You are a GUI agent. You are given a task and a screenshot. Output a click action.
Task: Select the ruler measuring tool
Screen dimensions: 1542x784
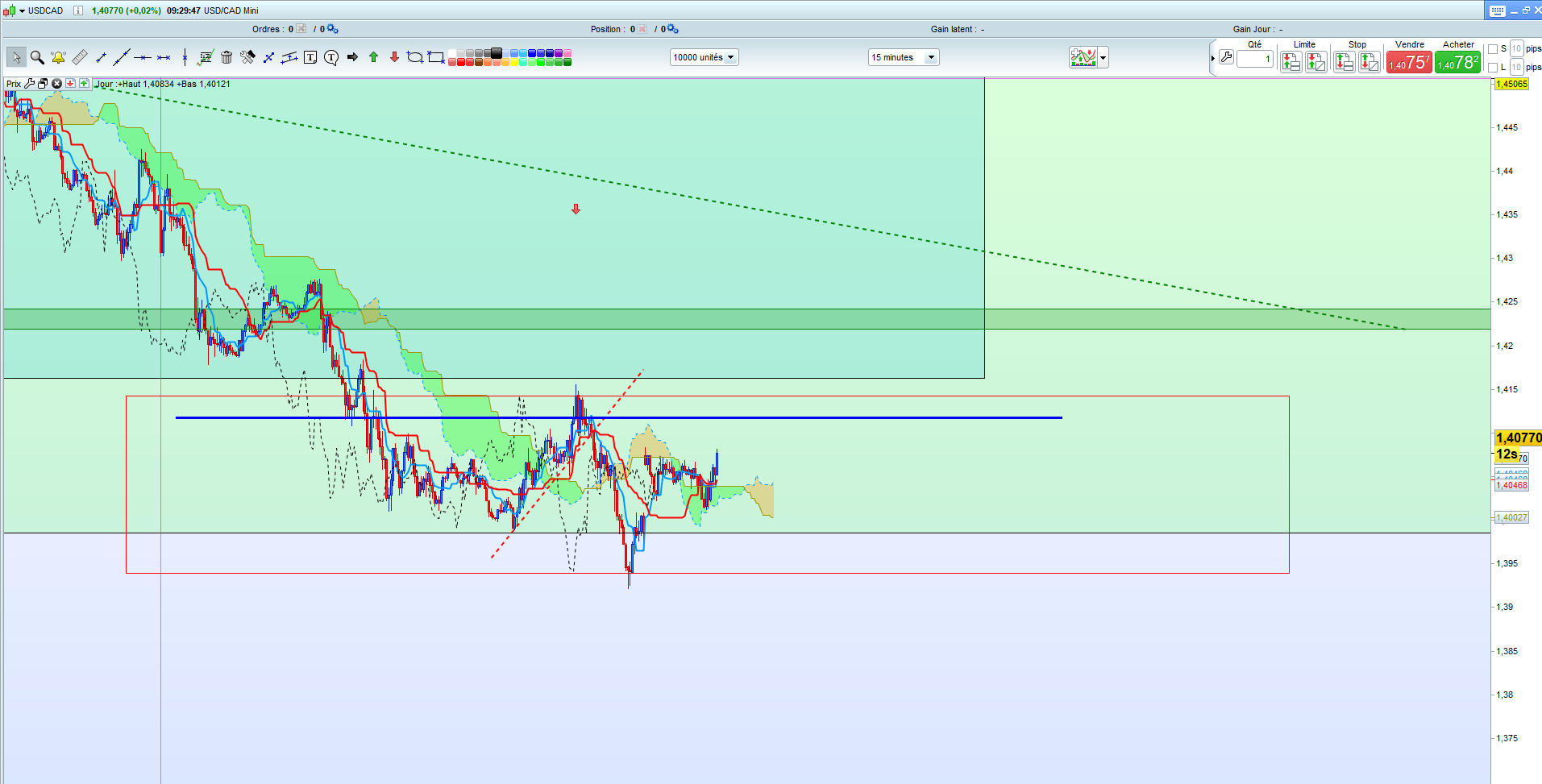pos(79,57)
